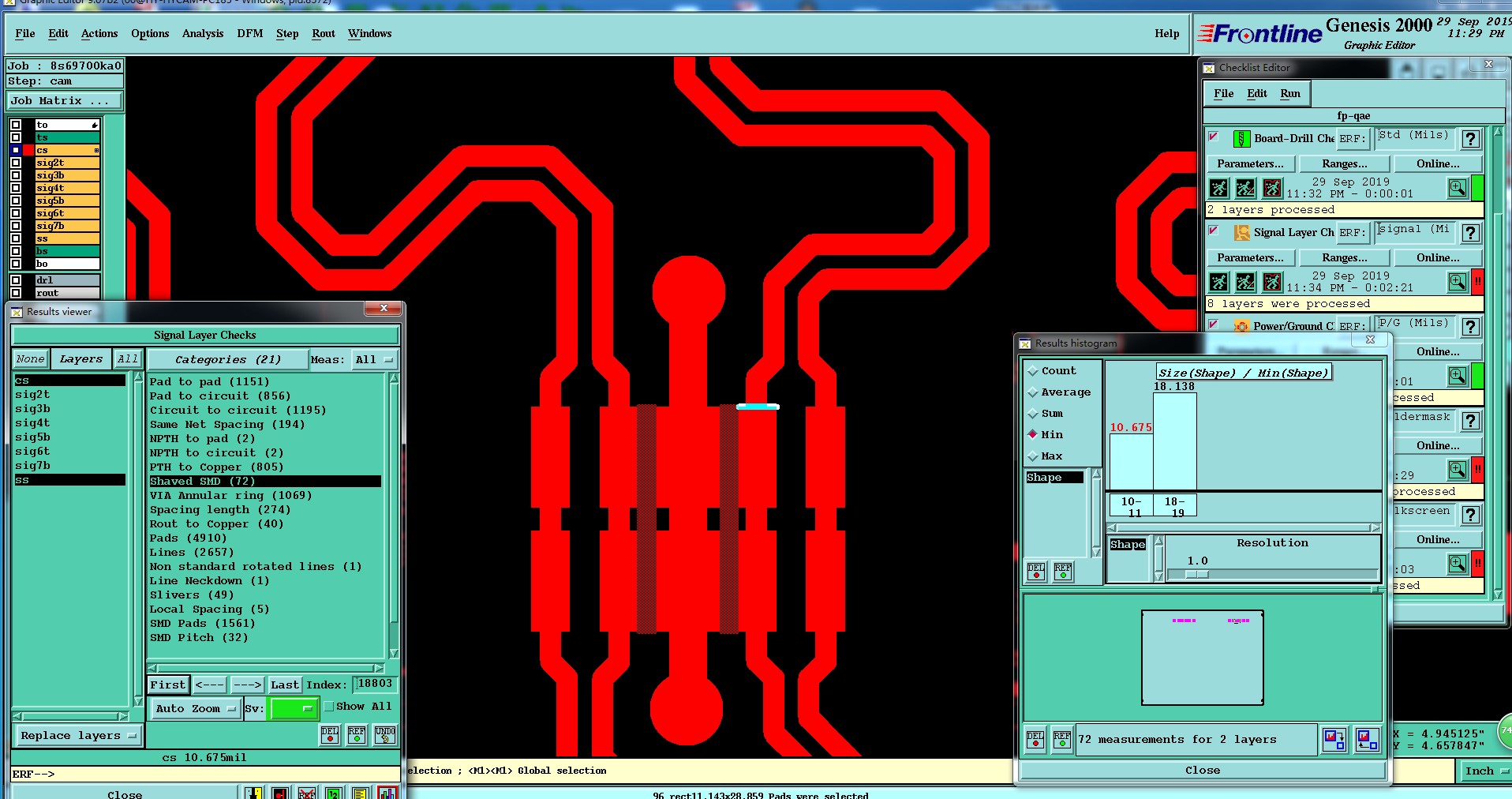
Task: Click Board-Drill Parameters button
Action: pos(1250,164)
